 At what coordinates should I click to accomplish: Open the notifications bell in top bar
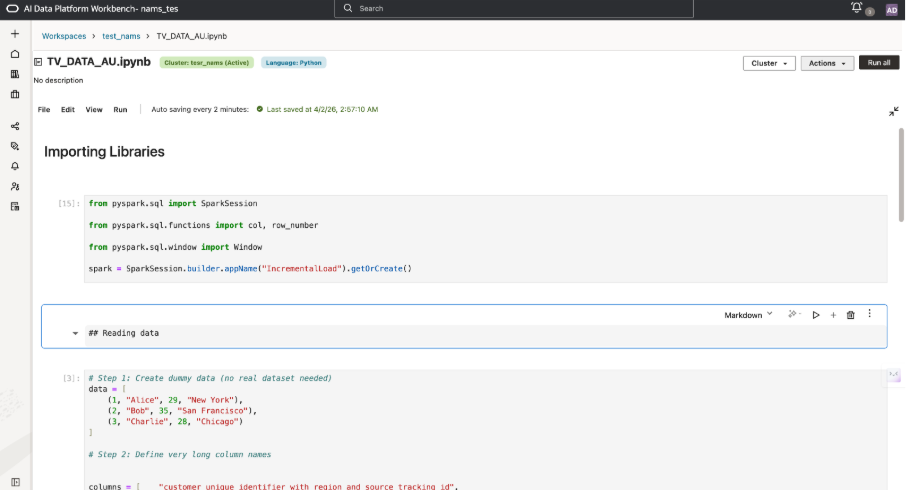[x=856, y=8]
